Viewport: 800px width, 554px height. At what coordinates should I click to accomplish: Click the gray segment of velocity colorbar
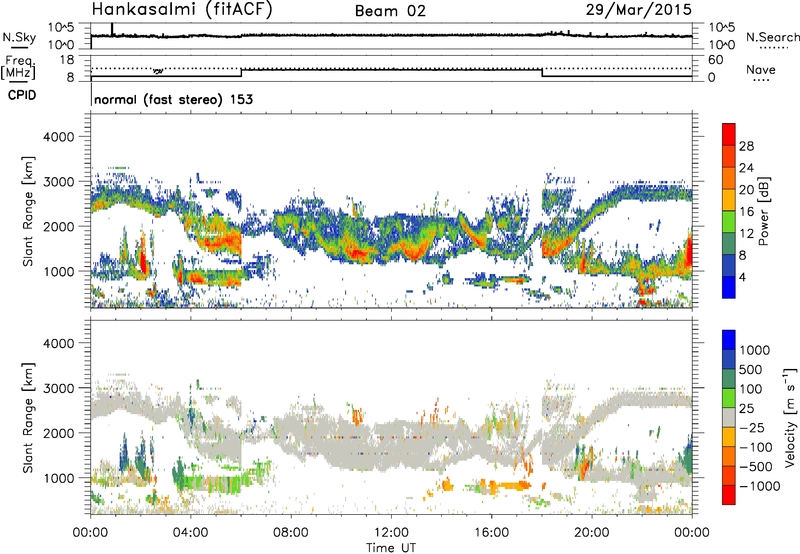pos(729,418)
